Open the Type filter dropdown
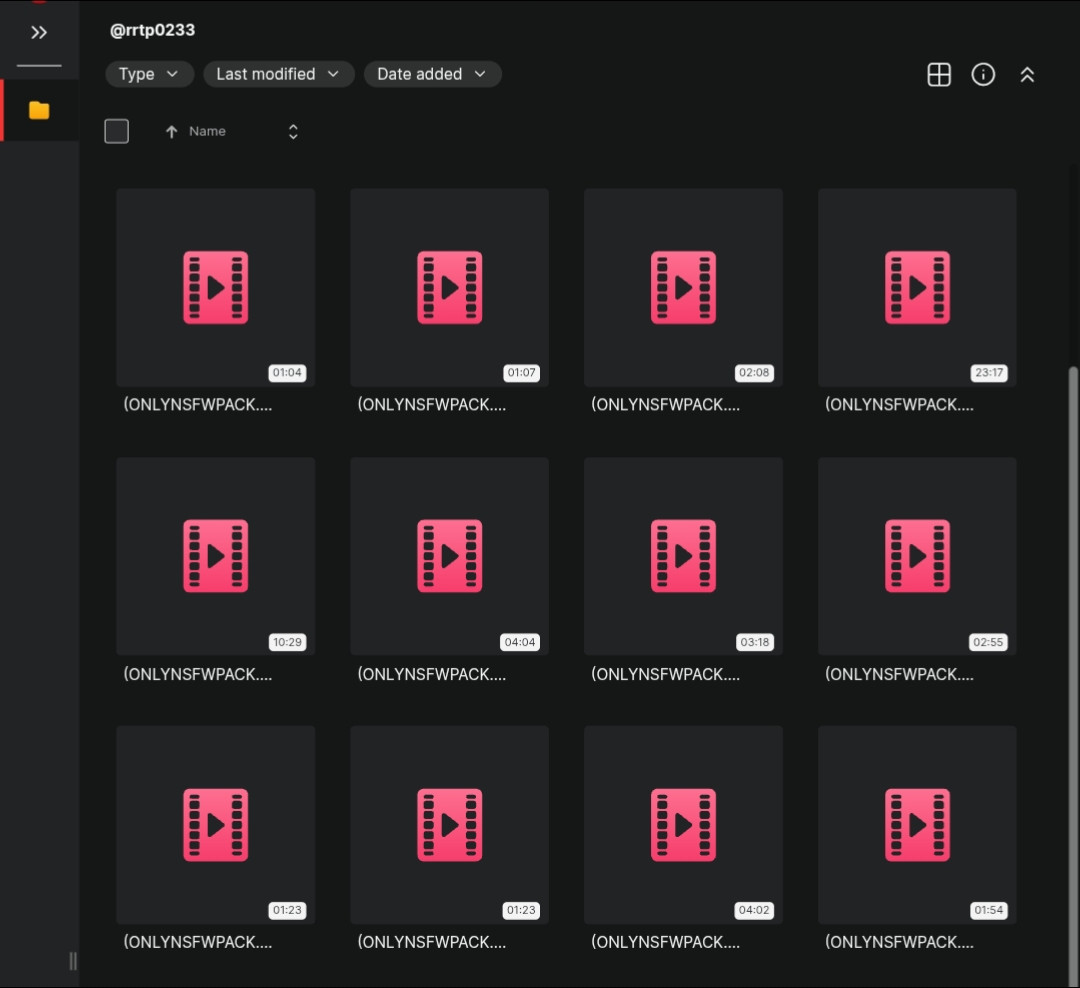Screen dimensions: 1080x988 pyautogui.click(x=149, y=74)
